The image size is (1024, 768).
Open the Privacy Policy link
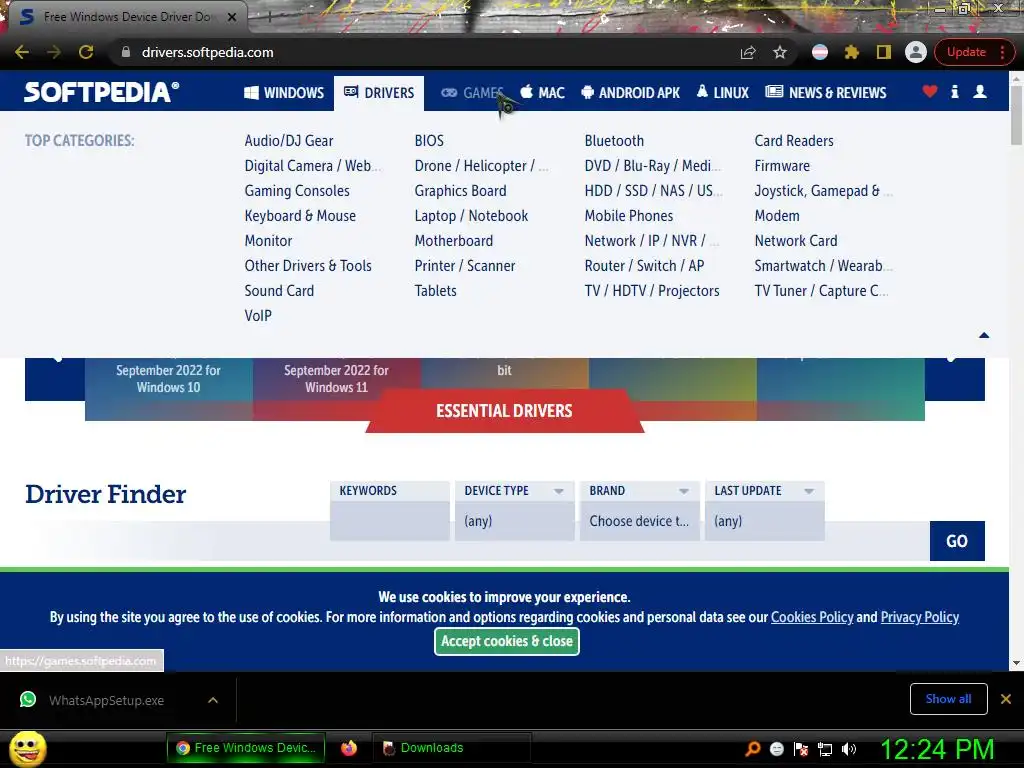click(920, 617)
